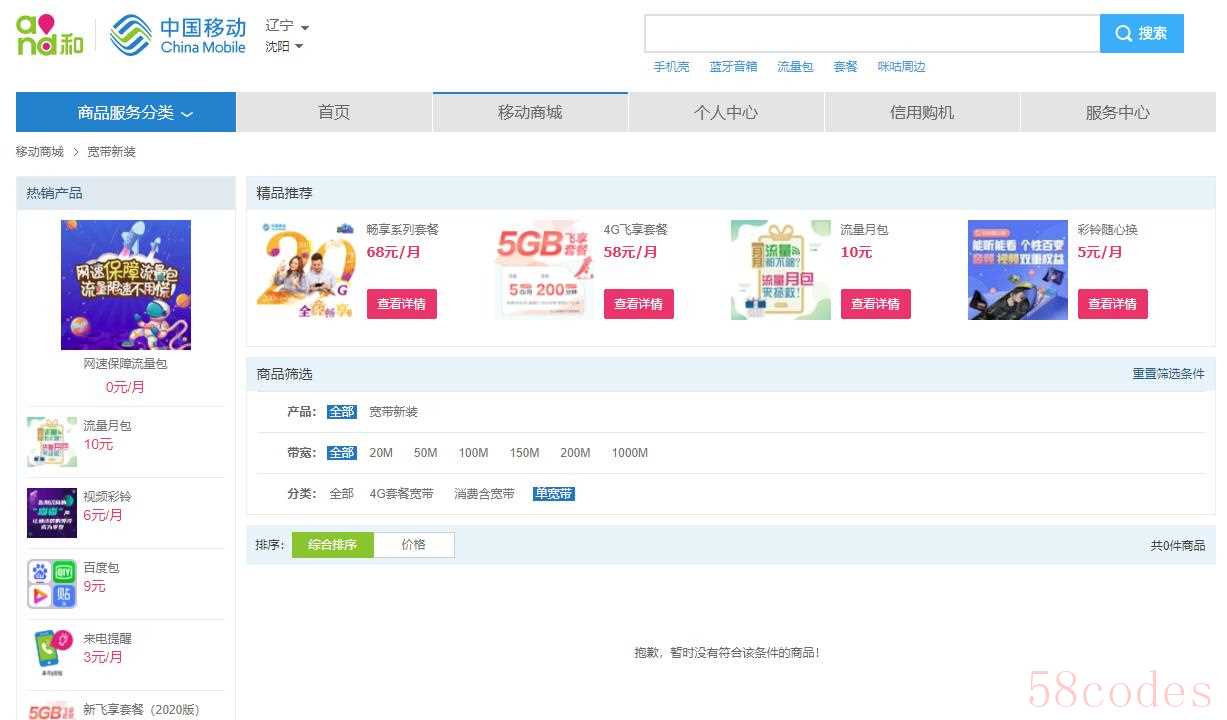Click the 网速保障流量包 product name

click(x=126, y=364)
